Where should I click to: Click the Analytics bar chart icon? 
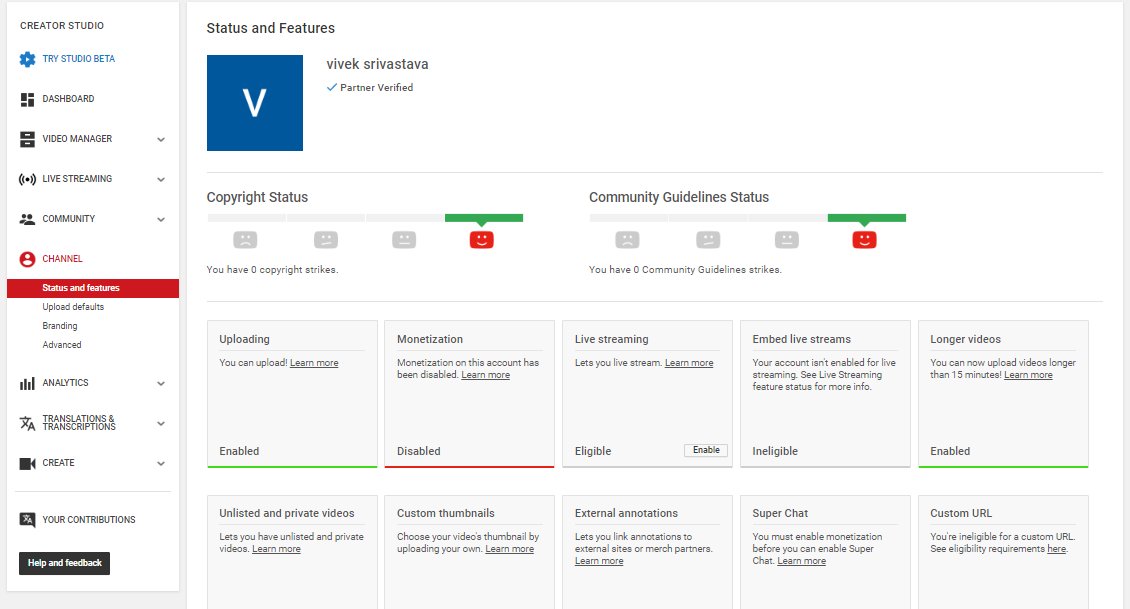pyautogui.click(x=27, y=383)
